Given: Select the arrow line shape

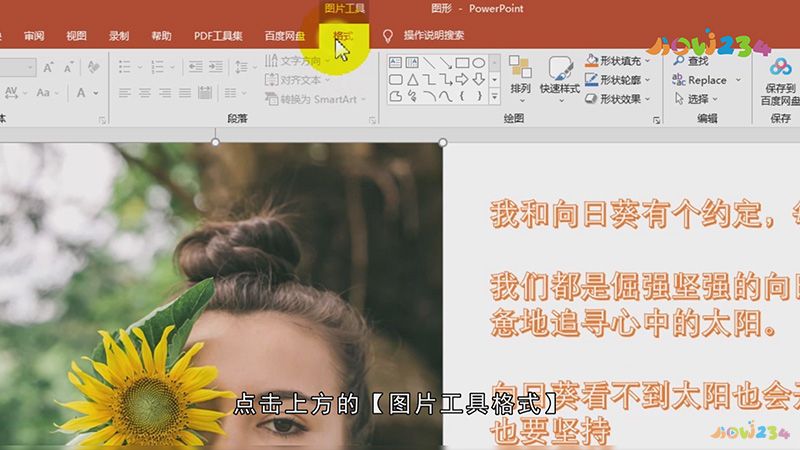Looking at the screenshot, I should [446, 63].
